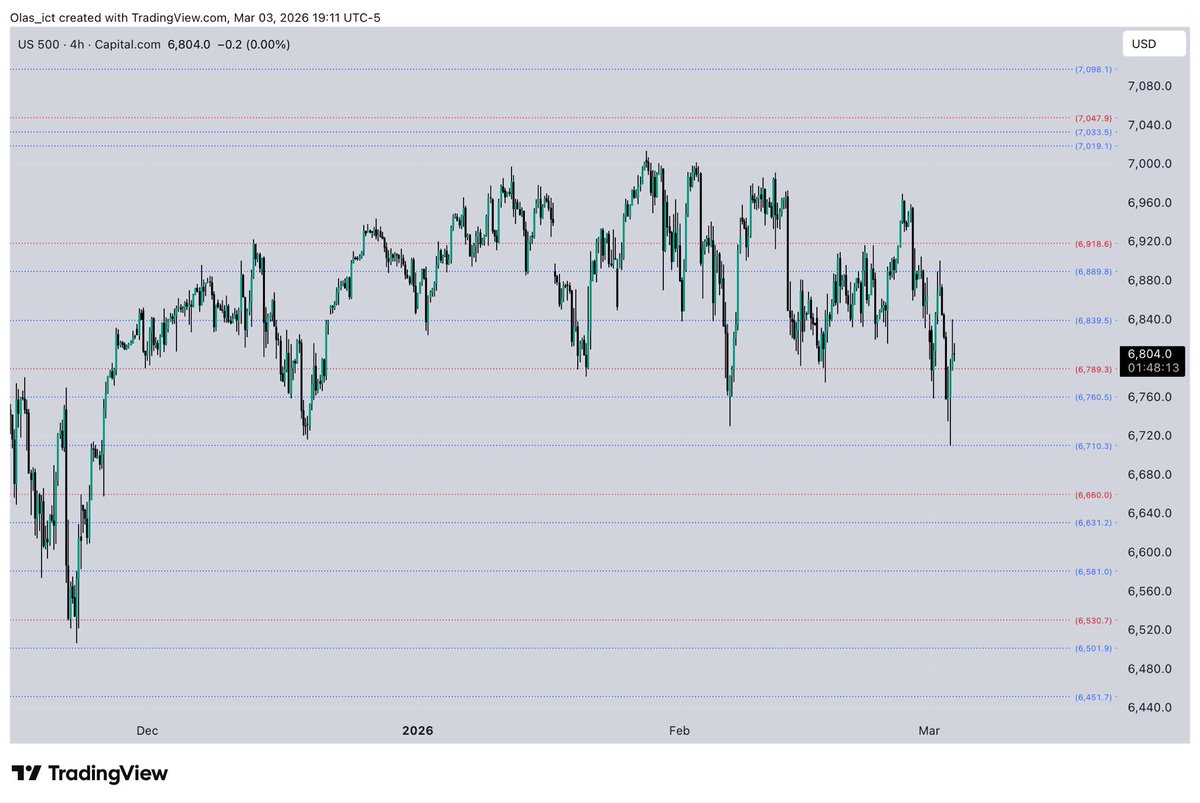This screenshot has height=803, width=1200.
Task: Click the 6,680.0 price axis tick
Action: pyautogui.click(x=1149, y=475)
